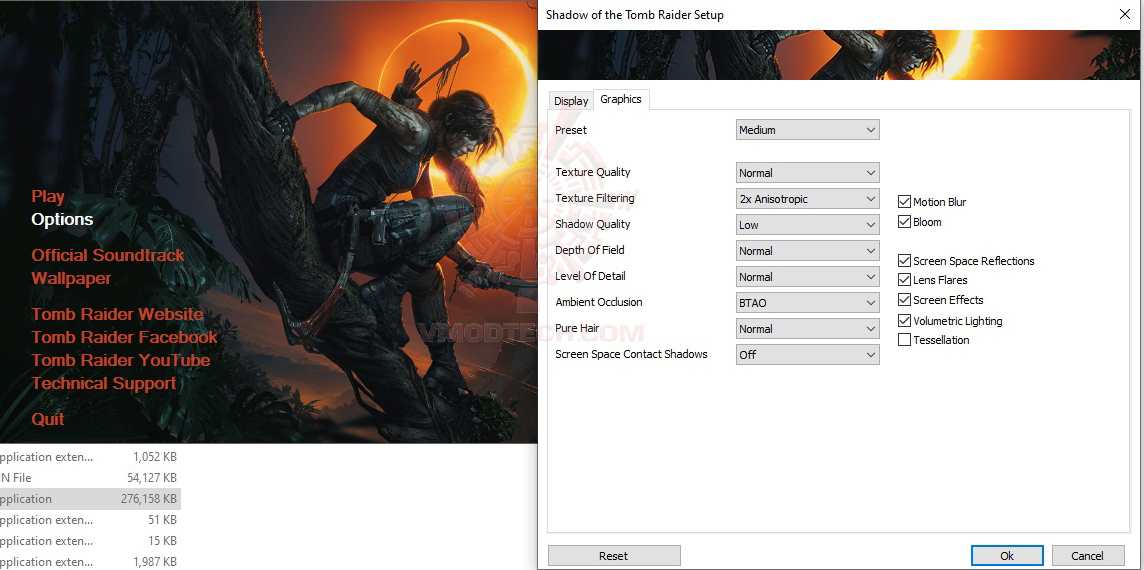Image resolution: width=1144 pixels, height=570 pixels.
Task: Expand the Shadow Quality dropdown
Action: click(808, 225)
